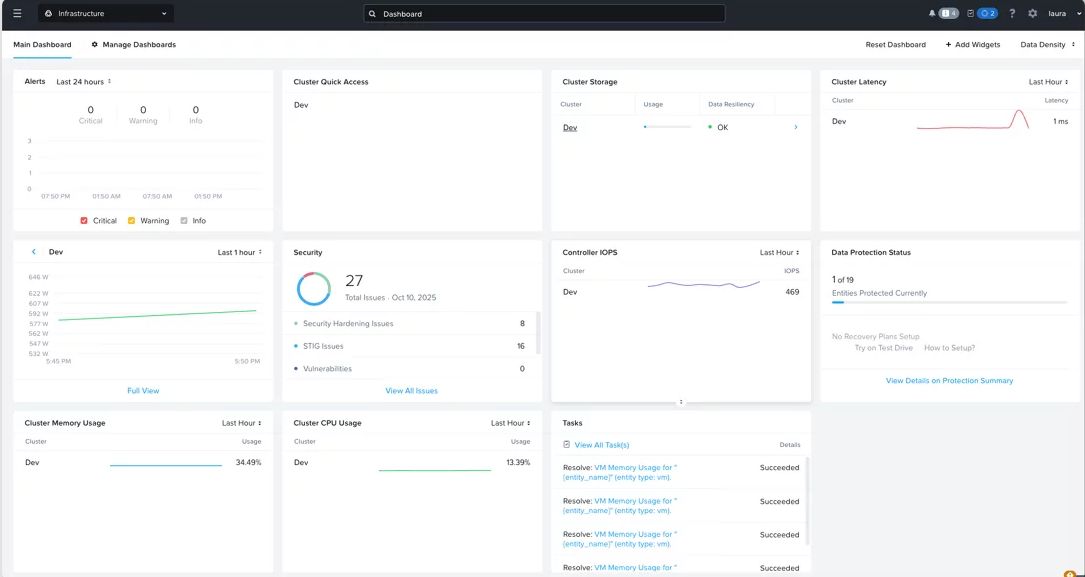The height and width of the screenshot is (577, 1085).
Task: Click the back arrow beside Dev power chart
Action: click(x=34, y=253)
